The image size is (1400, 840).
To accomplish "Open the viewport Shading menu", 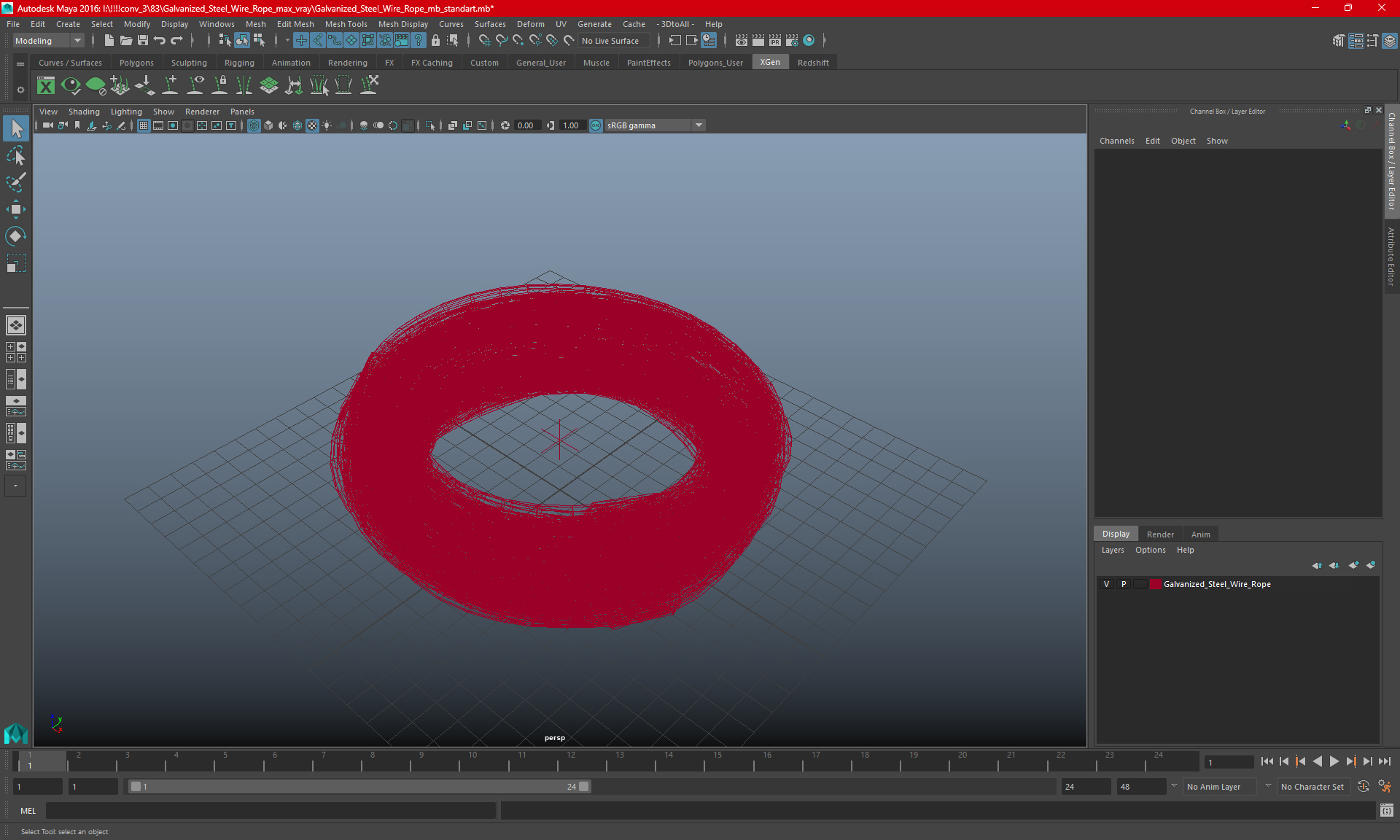I will point(84,112).
